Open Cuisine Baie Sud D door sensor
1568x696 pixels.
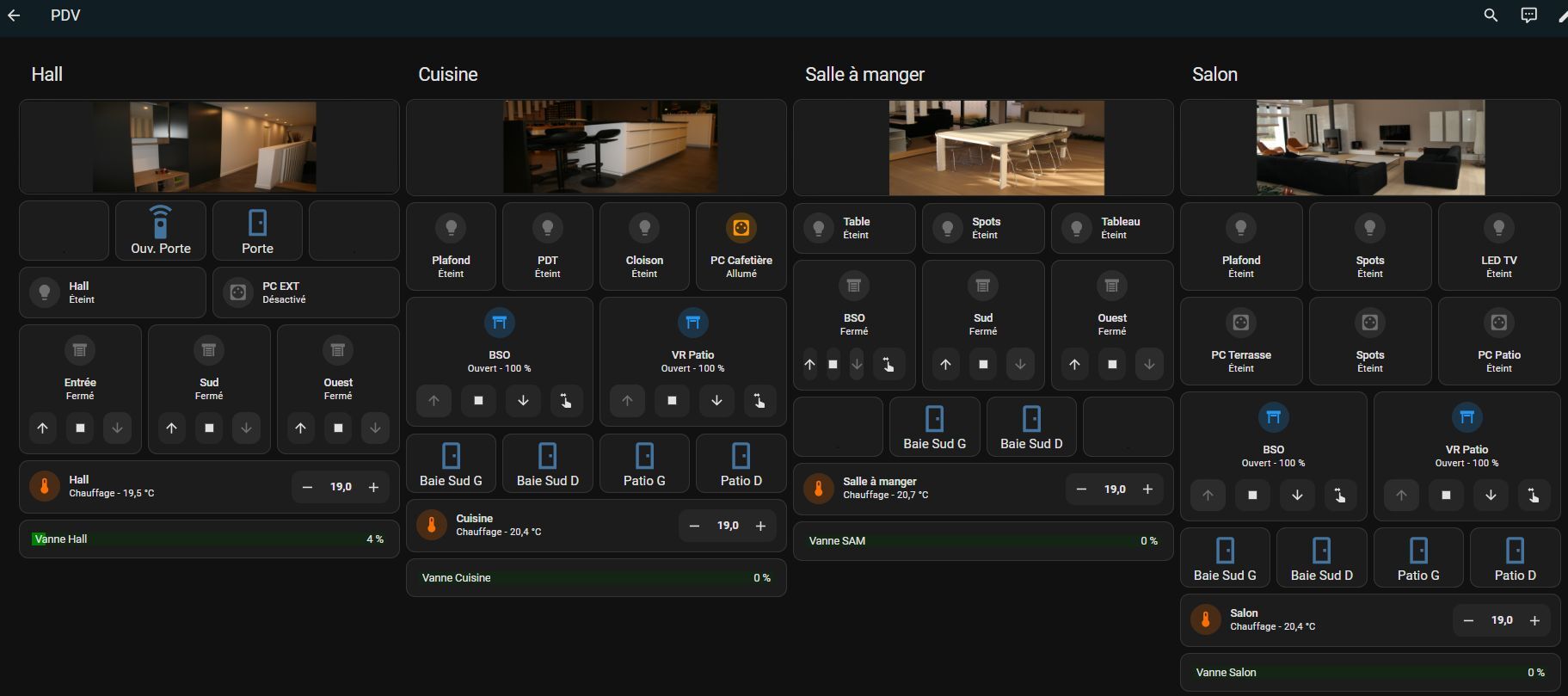point(548,464)
